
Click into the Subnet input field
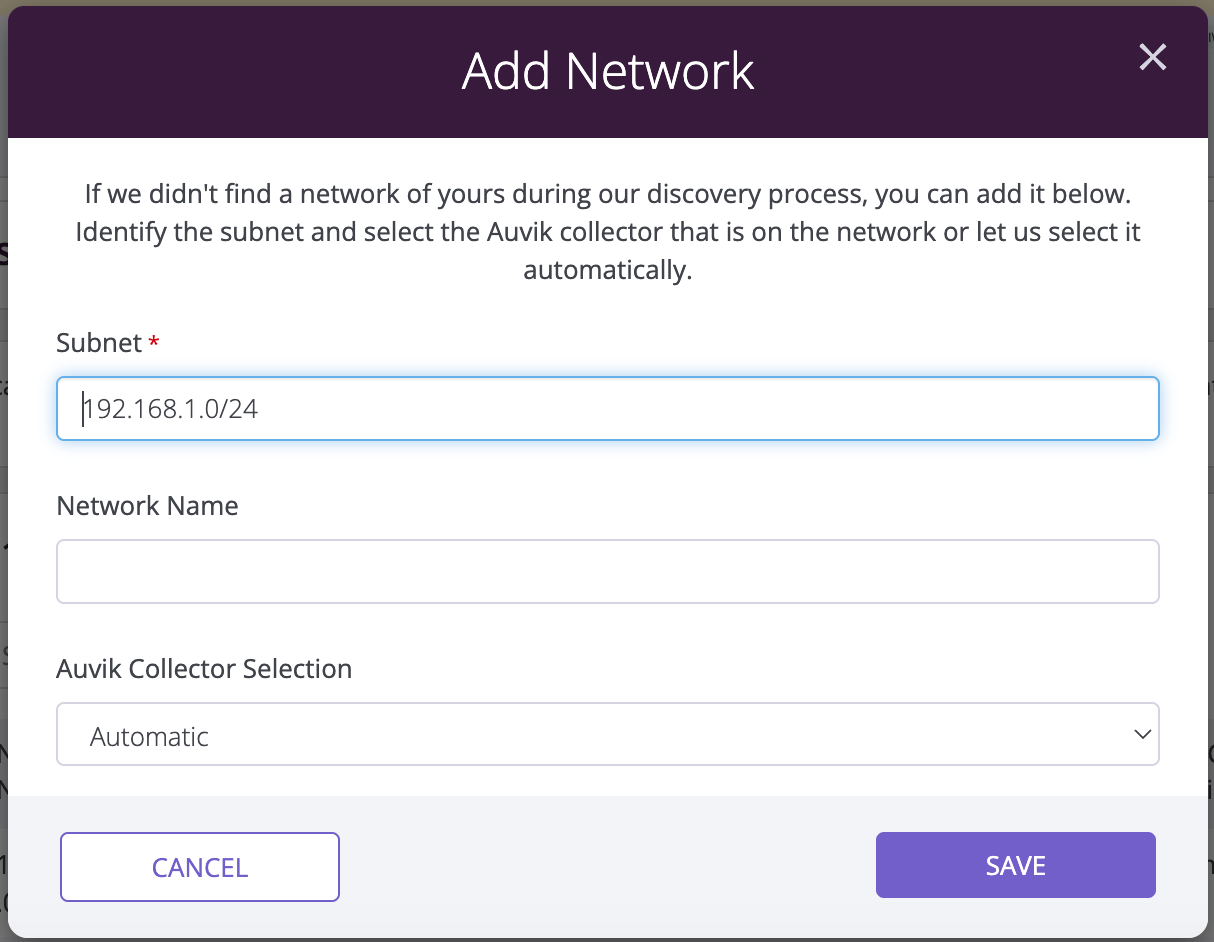(x=606, y=408)
